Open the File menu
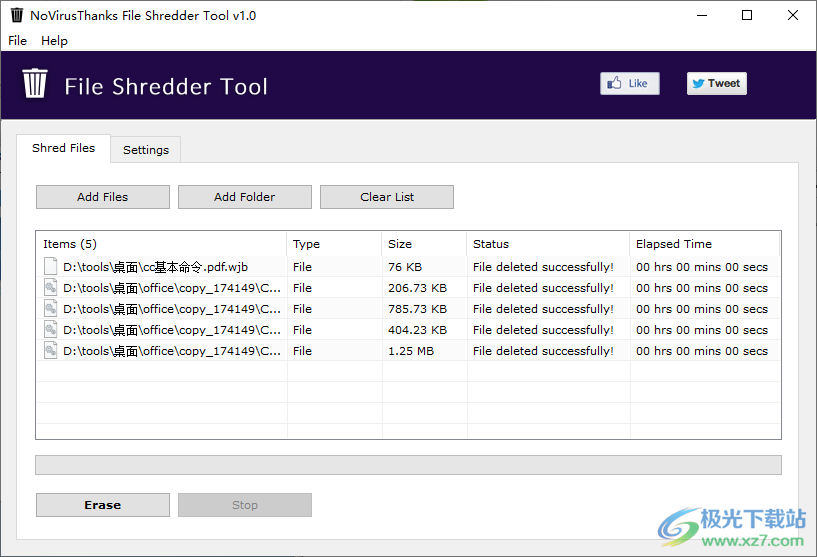817x557 pixels. [17, 41]
